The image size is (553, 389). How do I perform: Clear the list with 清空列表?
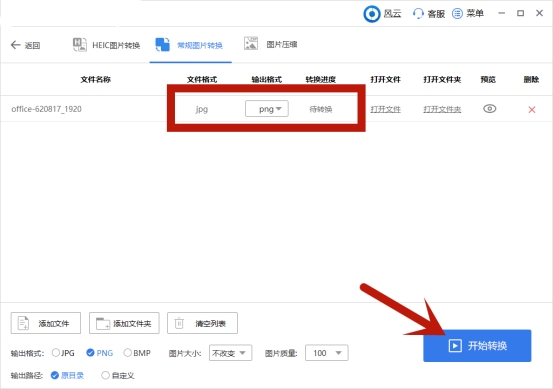click(202, 323)
